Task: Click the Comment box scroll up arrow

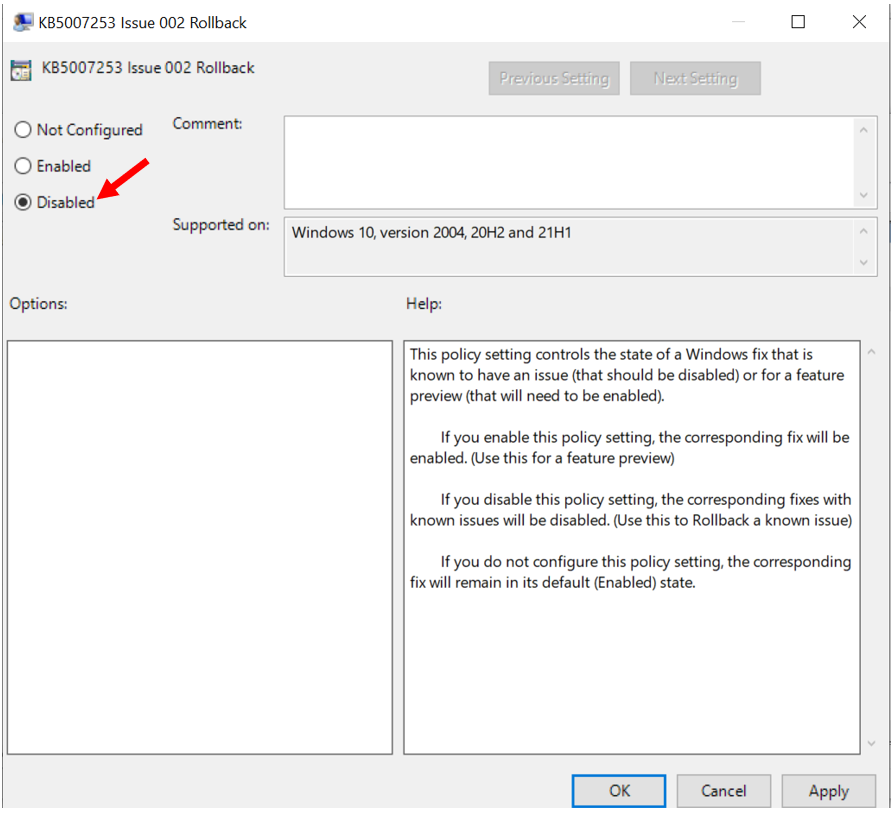Action: coord(863,130)
